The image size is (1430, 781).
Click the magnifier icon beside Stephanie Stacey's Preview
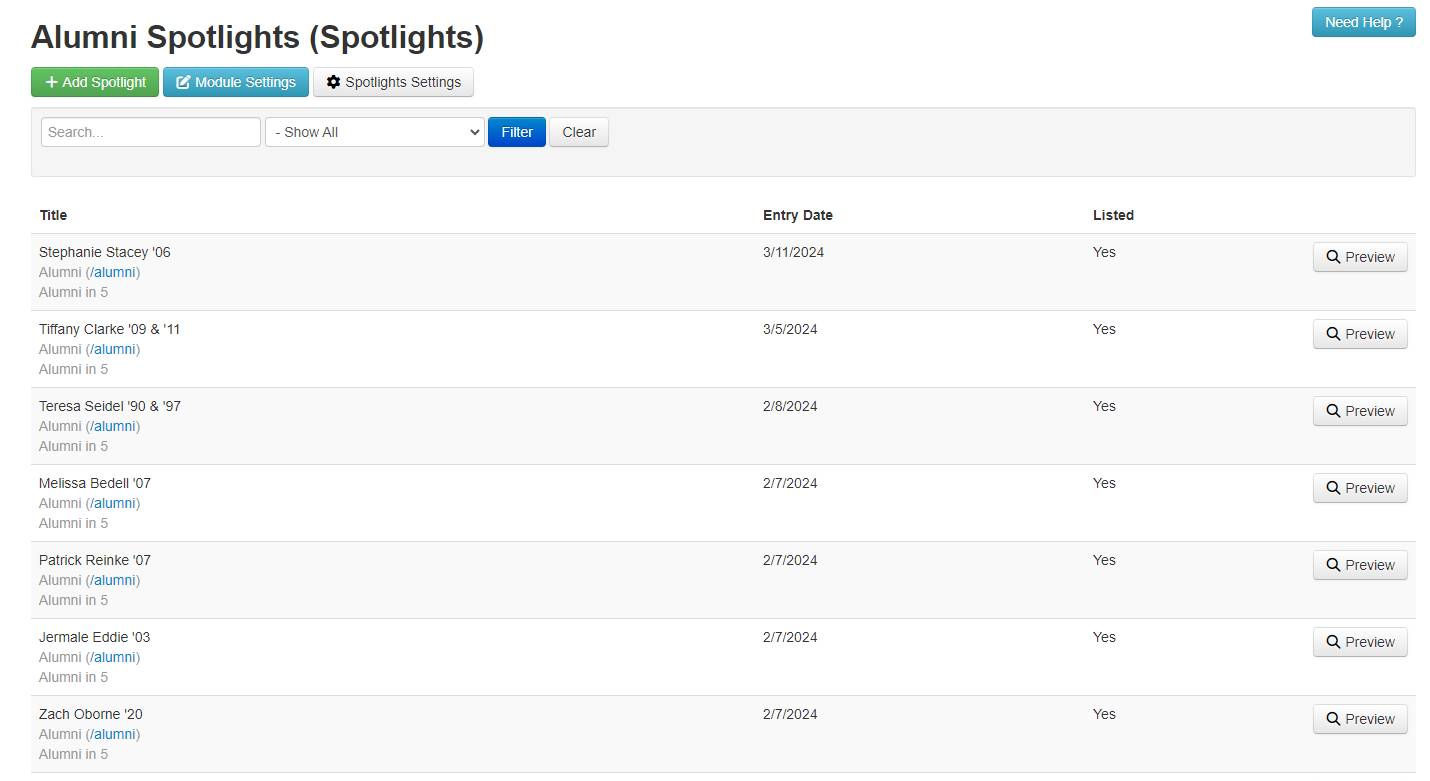[1333, 257]
